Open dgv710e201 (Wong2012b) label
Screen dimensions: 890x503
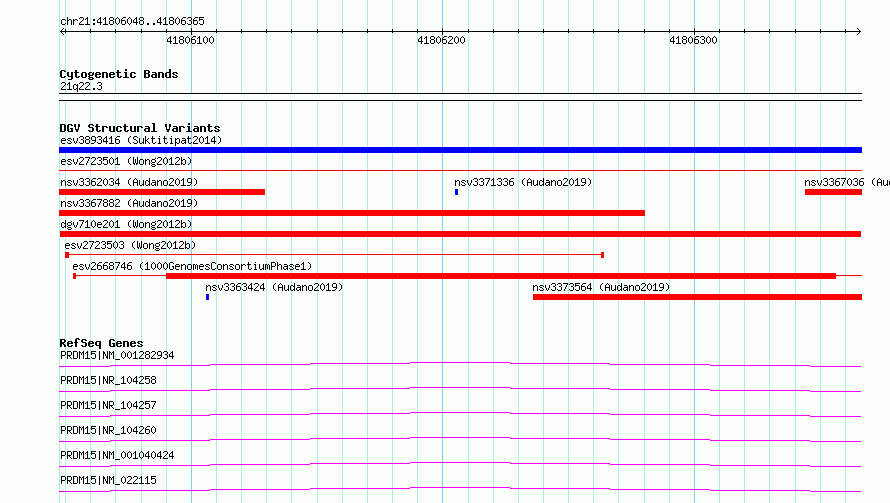pos(126,224)
